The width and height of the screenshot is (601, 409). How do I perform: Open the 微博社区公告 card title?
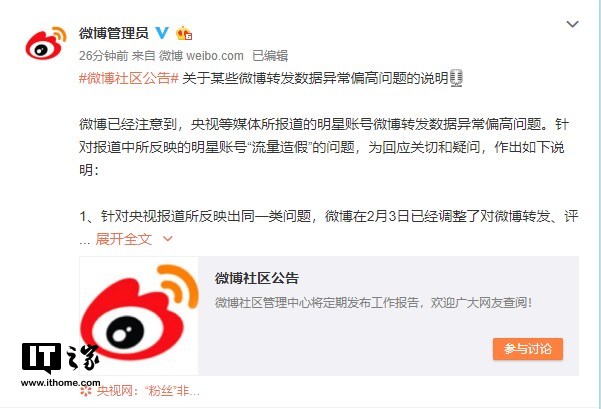pyautogui.click(x=257, y=278)
